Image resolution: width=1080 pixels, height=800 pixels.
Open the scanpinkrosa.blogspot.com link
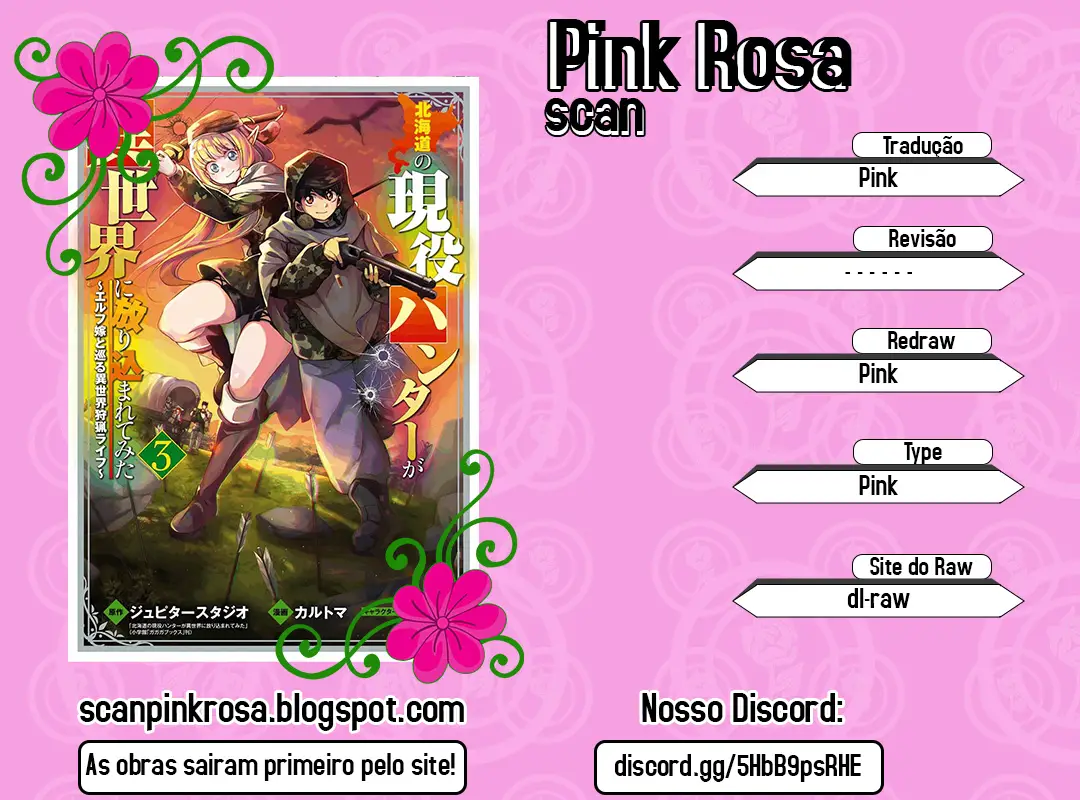pos(272,710)
